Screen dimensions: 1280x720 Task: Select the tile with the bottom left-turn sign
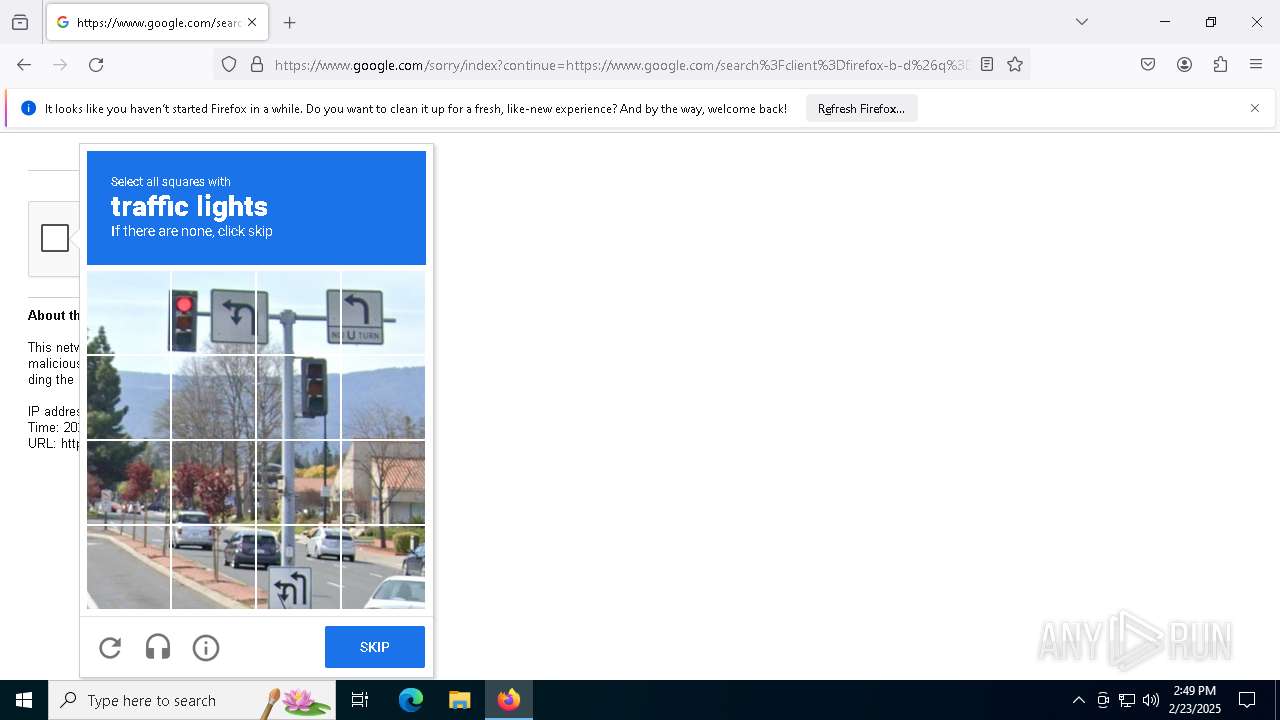tap(298, 568)
